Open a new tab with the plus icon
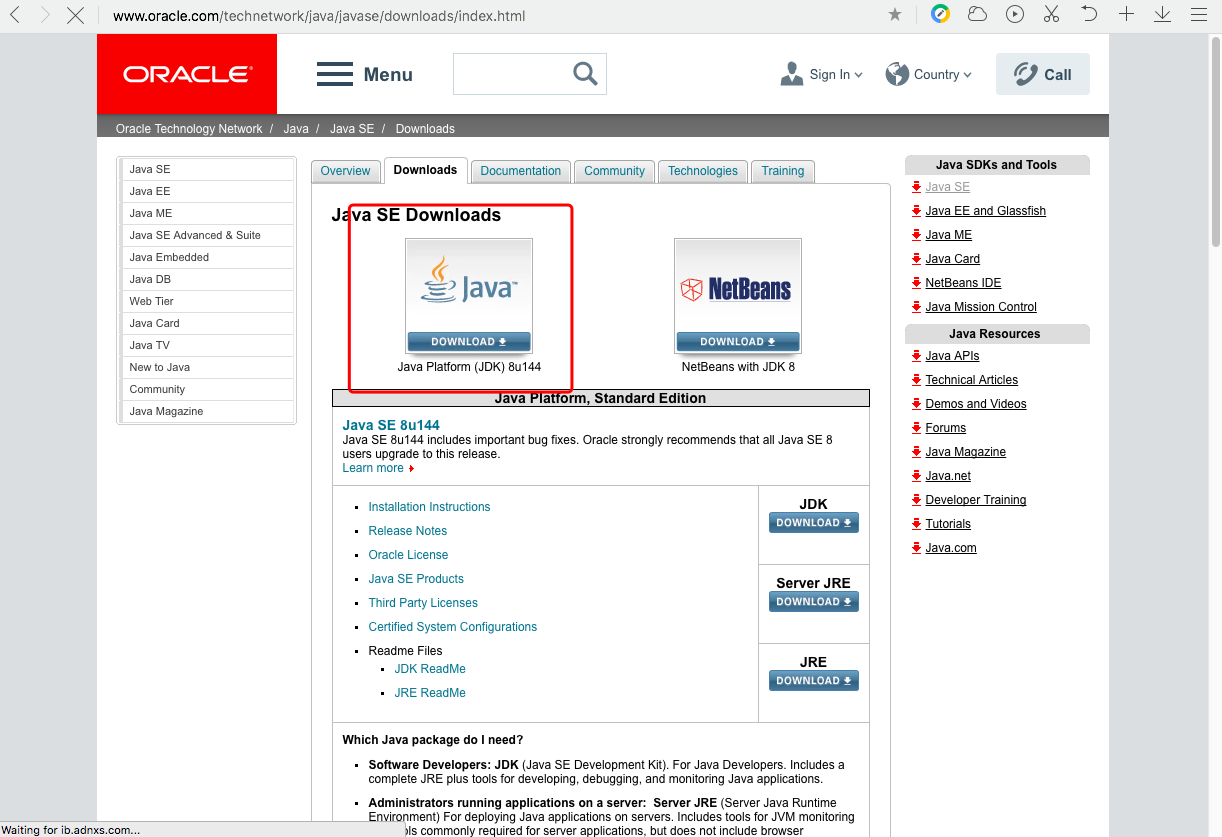The width and height of the screenshot is (1222, 837). [1126, 14]
